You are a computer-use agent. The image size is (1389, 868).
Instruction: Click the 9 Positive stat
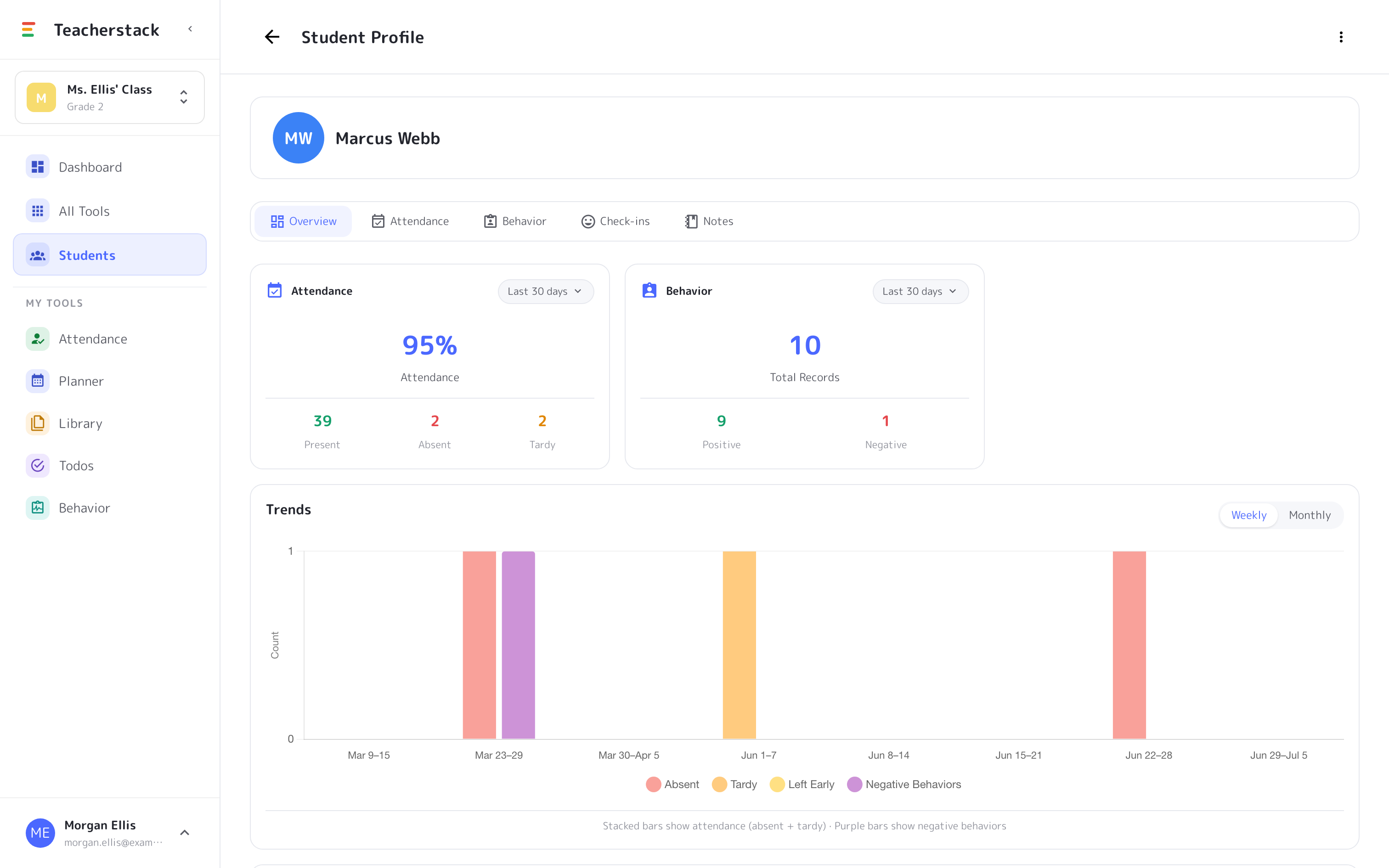point(722,432)
